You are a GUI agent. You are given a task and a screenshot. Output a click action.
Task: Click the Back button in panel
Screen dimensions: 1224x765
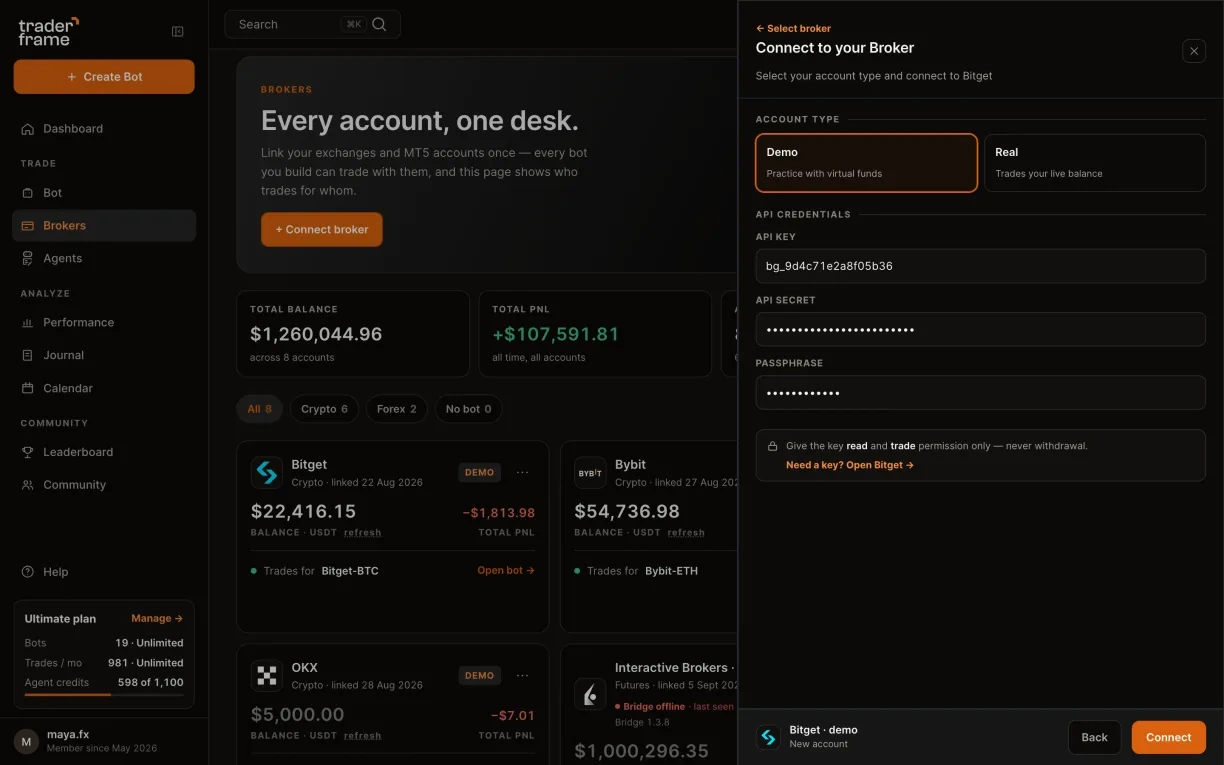pyautogui.click(x=1095, y=737)
